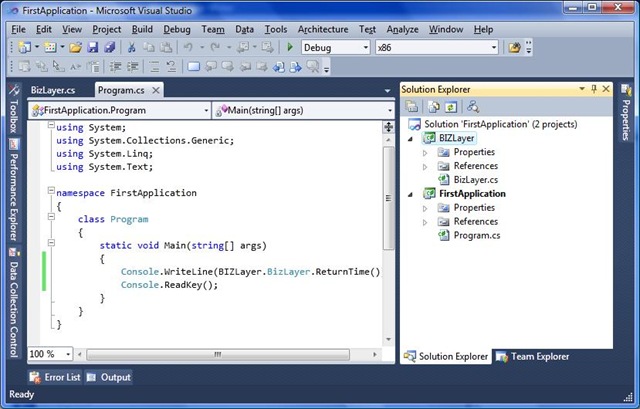The image size is (640, 409).
Task: Toggle bookmark with the blue rectangle icon
Action: pos(193,67)
